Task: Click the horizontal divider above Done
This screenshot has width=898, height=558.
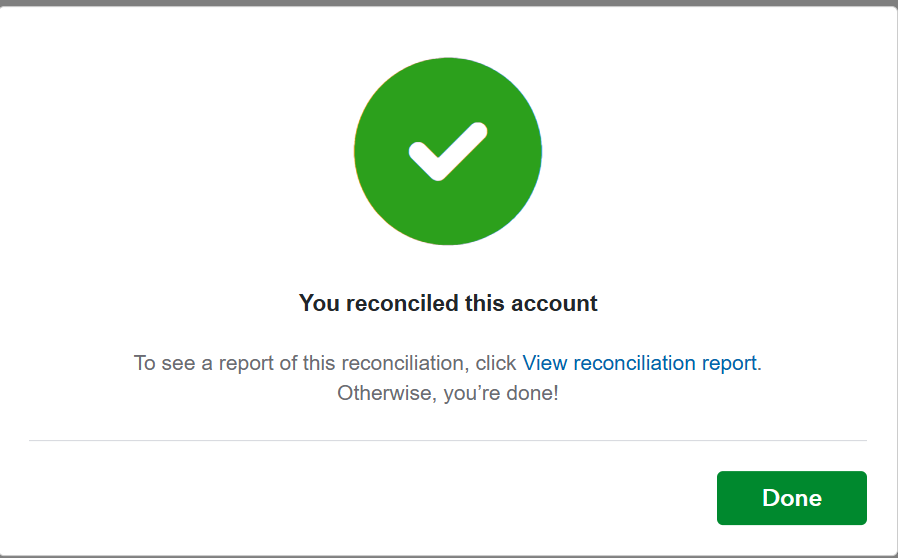Action: [448, 440]
